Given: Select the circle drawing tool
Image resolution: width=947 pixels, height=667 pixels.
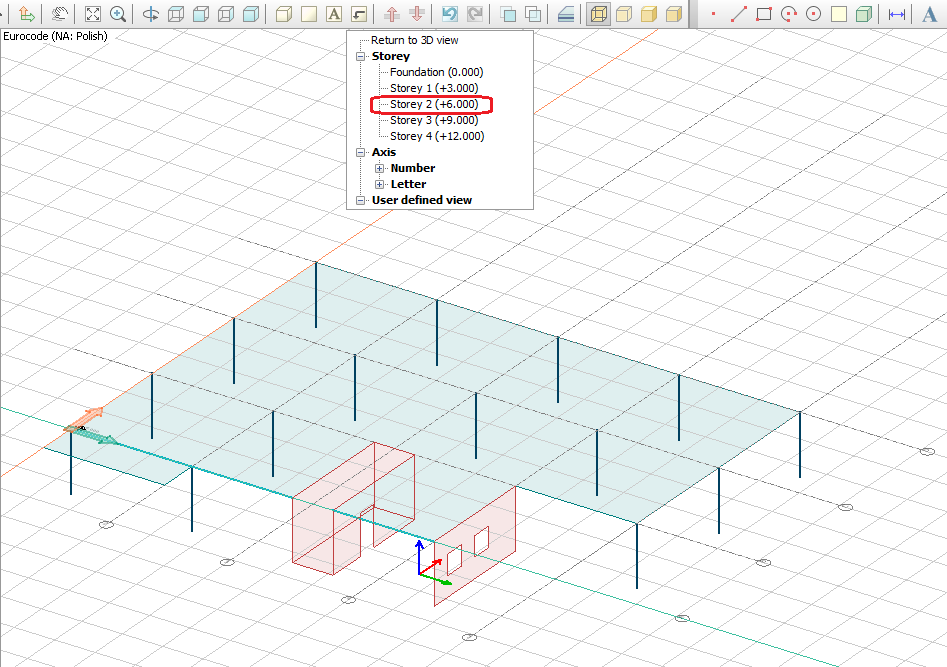Looking at the screenshot, I should 814,14.
